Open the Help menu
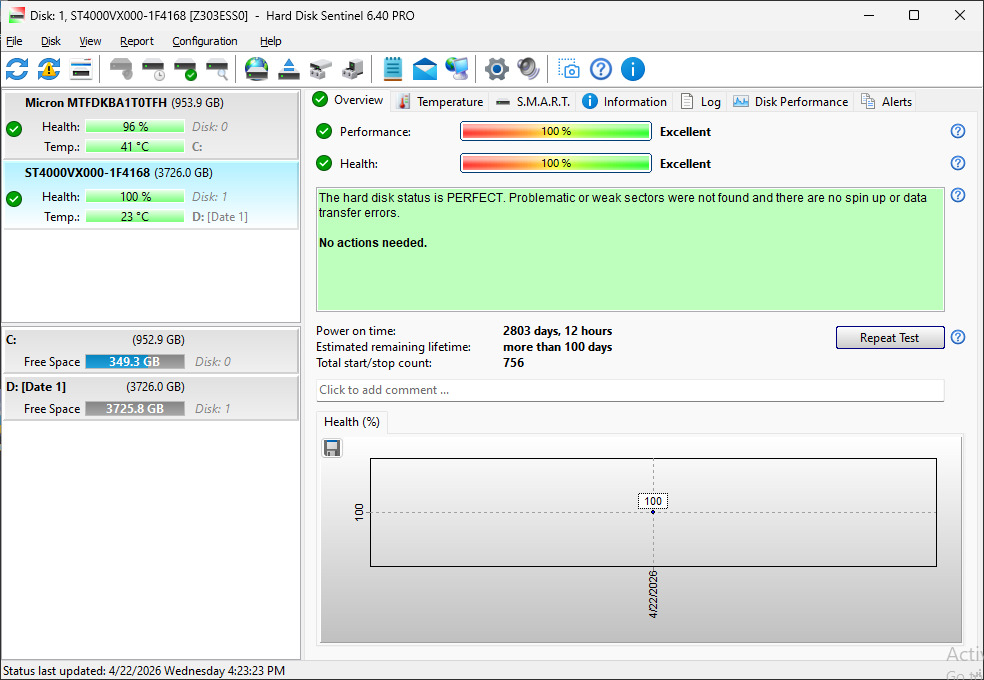The width and height of the screenshot is (984, 680). [270, 41]
